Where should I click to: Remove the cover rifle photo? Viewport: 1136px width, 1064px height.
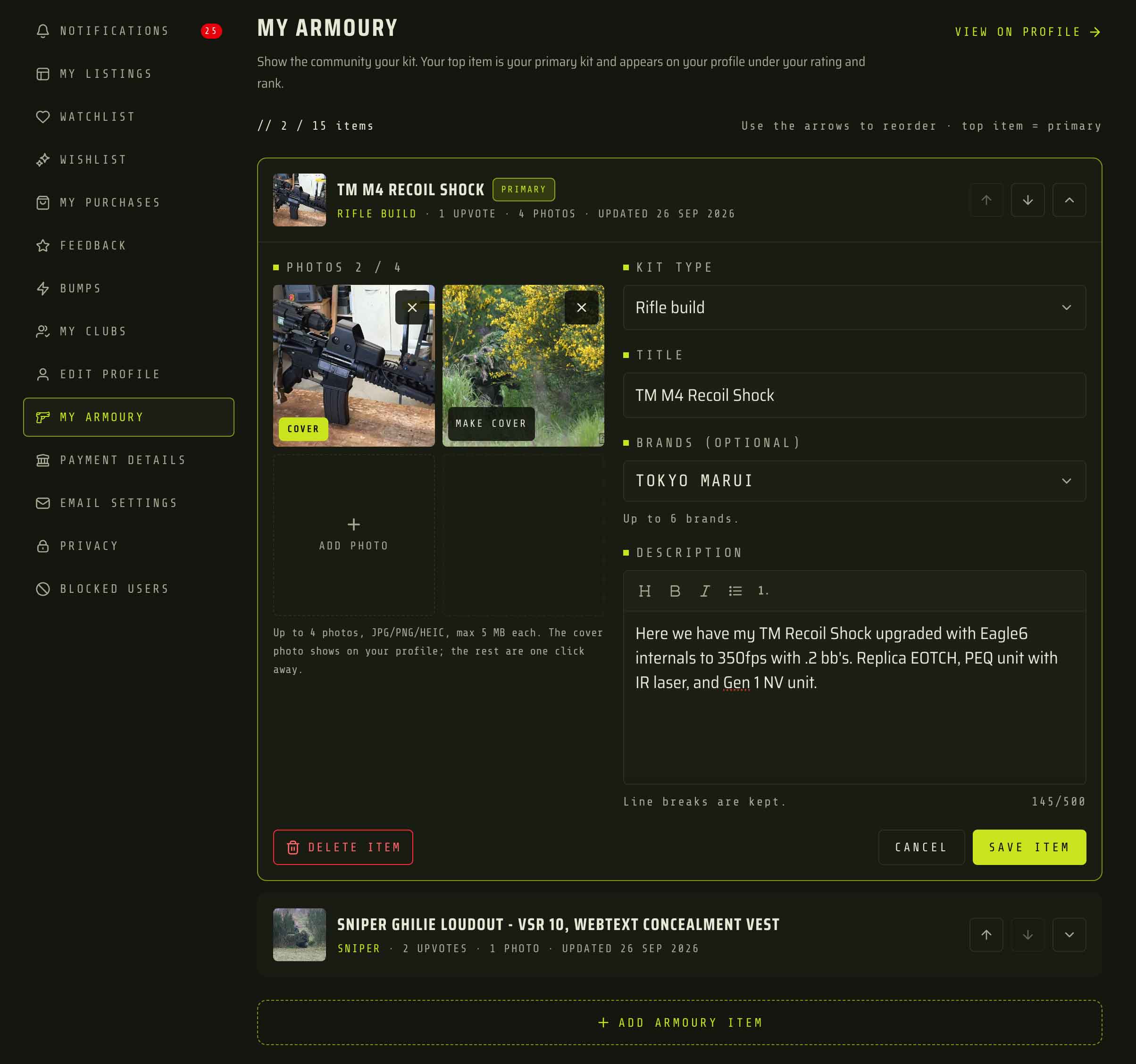pyautogui.click(x=412, y=307)
